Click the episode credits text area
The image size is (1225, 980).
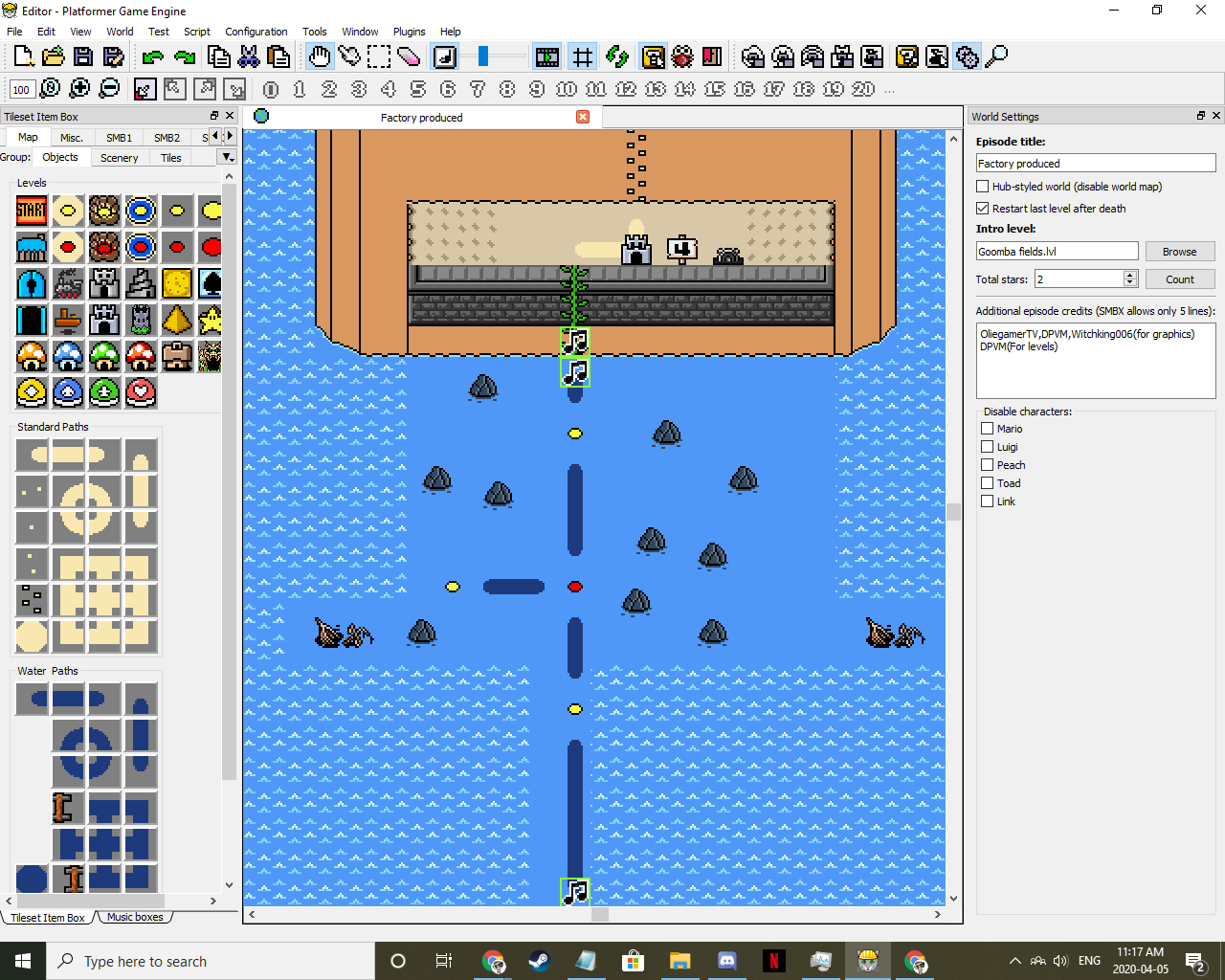[x=1096, y=361]
